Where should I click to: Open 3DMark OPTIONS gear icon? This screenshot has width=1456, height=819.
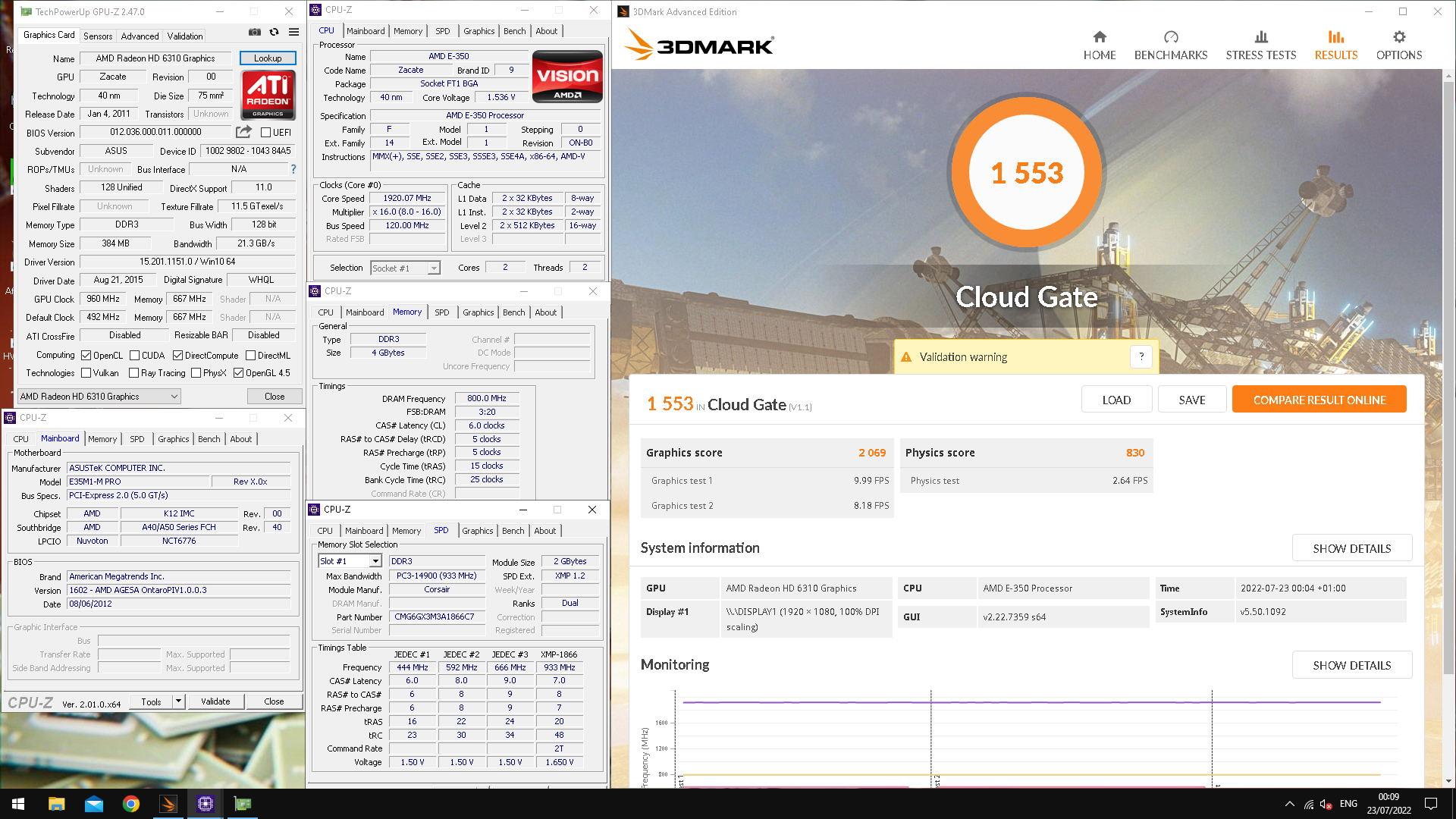(1399, 36)
